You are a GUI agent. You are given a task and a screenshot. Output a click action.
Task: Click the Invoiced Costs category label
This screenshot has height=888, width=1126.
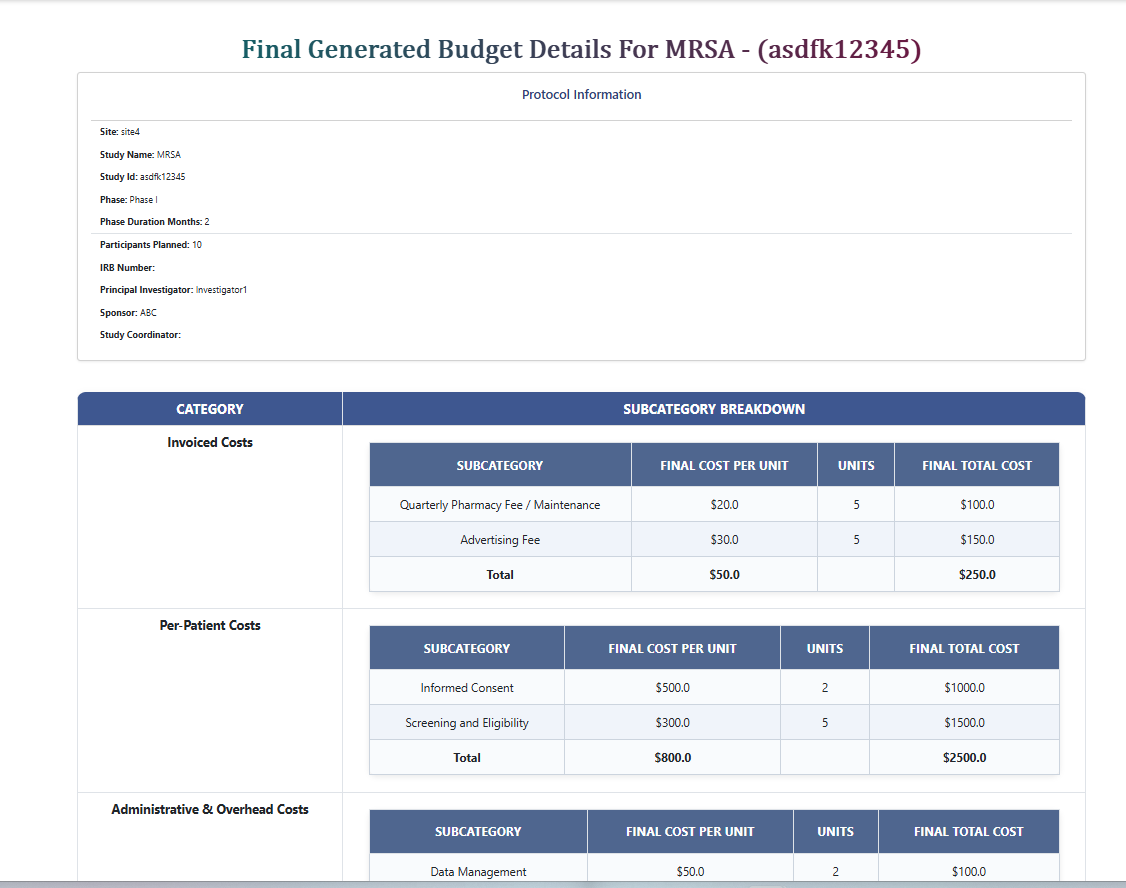(210, 442)
